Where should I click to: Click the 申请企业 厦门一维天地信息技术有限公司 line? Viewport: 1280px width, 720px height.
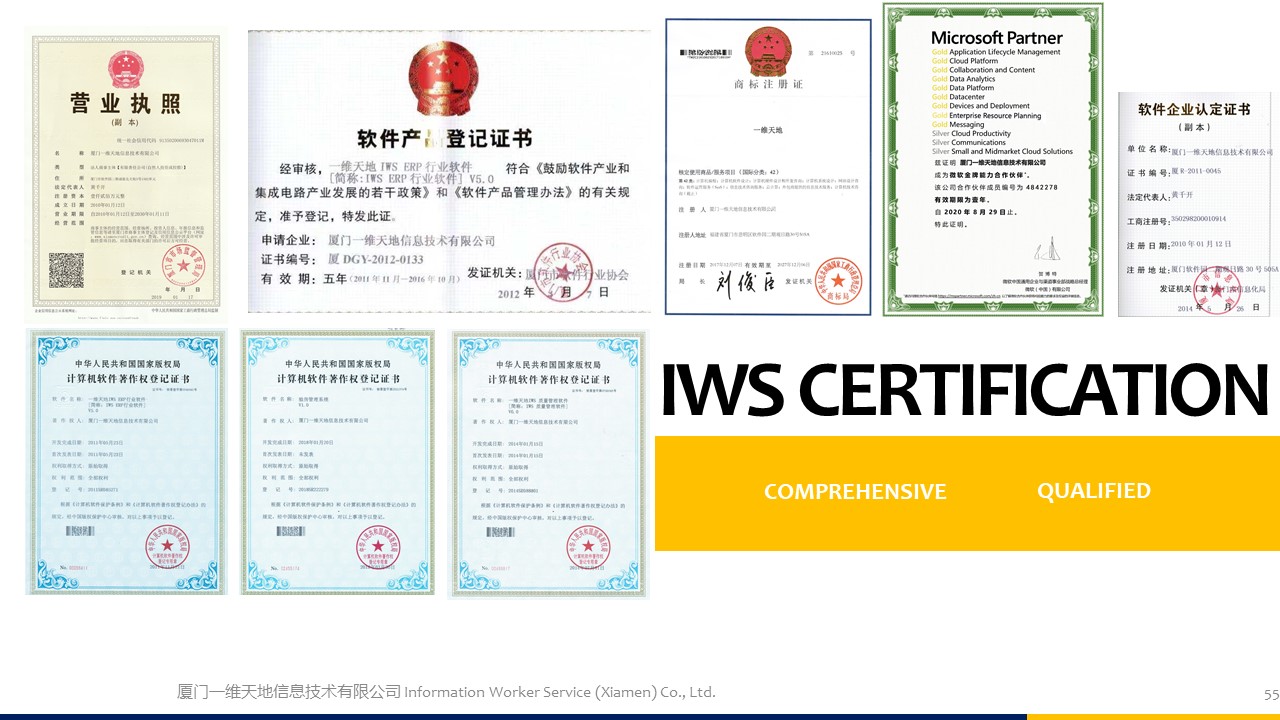point(379,242)
